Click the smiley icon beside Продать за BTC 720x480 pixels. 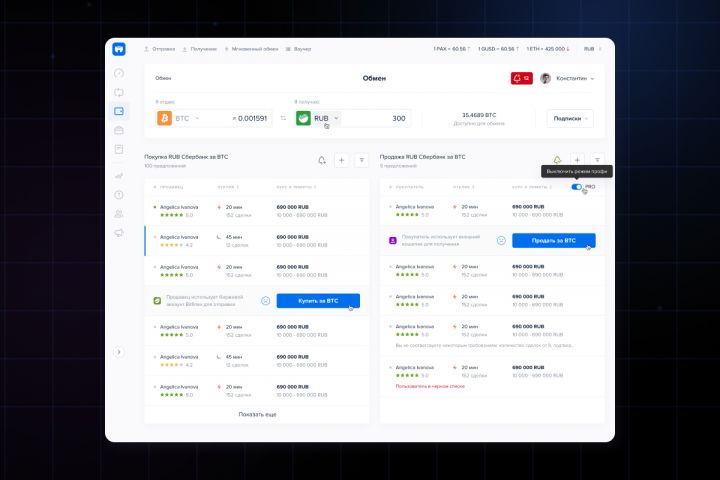tap(501, 241)
